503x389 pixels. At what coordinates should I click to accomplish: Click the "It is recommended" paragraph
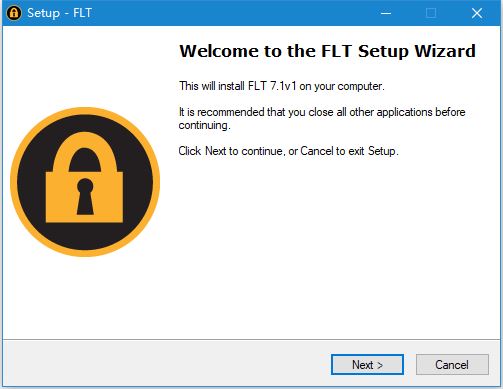click(322, 118)
